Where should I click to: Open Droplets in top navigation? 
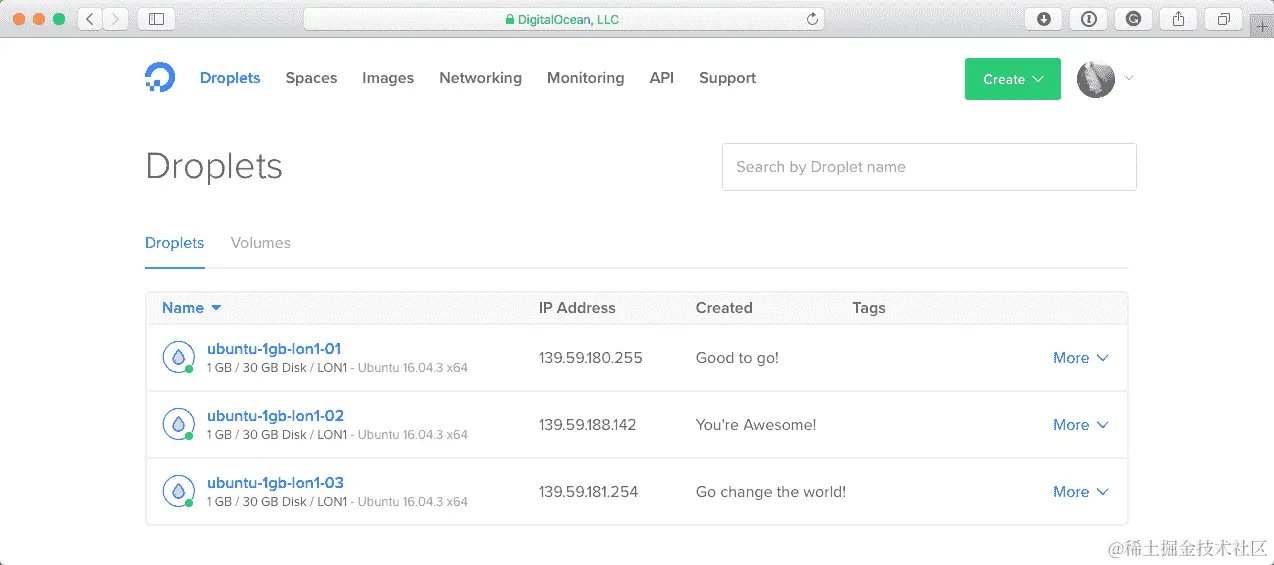(x=230, y=78)
